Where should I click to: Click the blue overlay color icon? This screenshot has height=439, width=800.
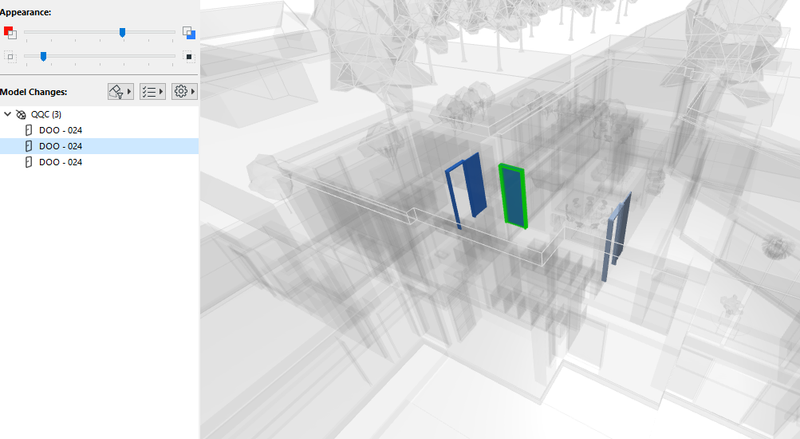(189, 33)
